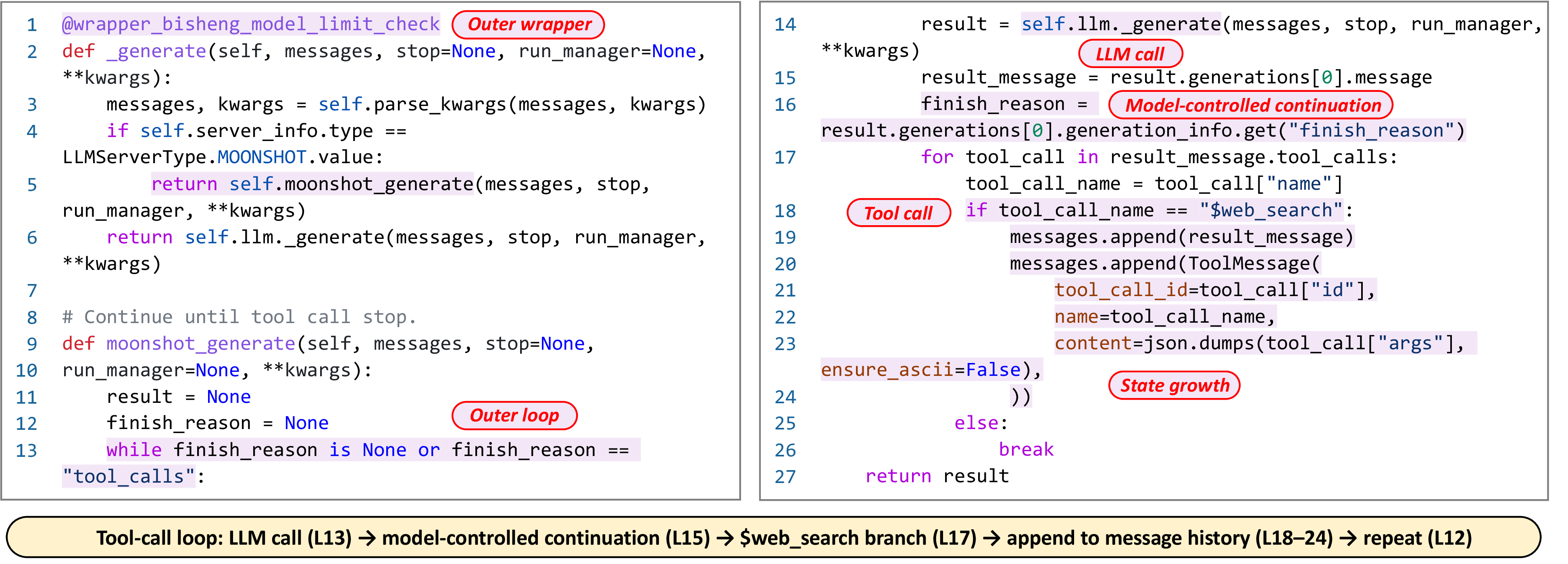Select 'result_message = result.generations[0].message'
Viewport: 1568px width, 564px height.
(x=1176, y=78)
